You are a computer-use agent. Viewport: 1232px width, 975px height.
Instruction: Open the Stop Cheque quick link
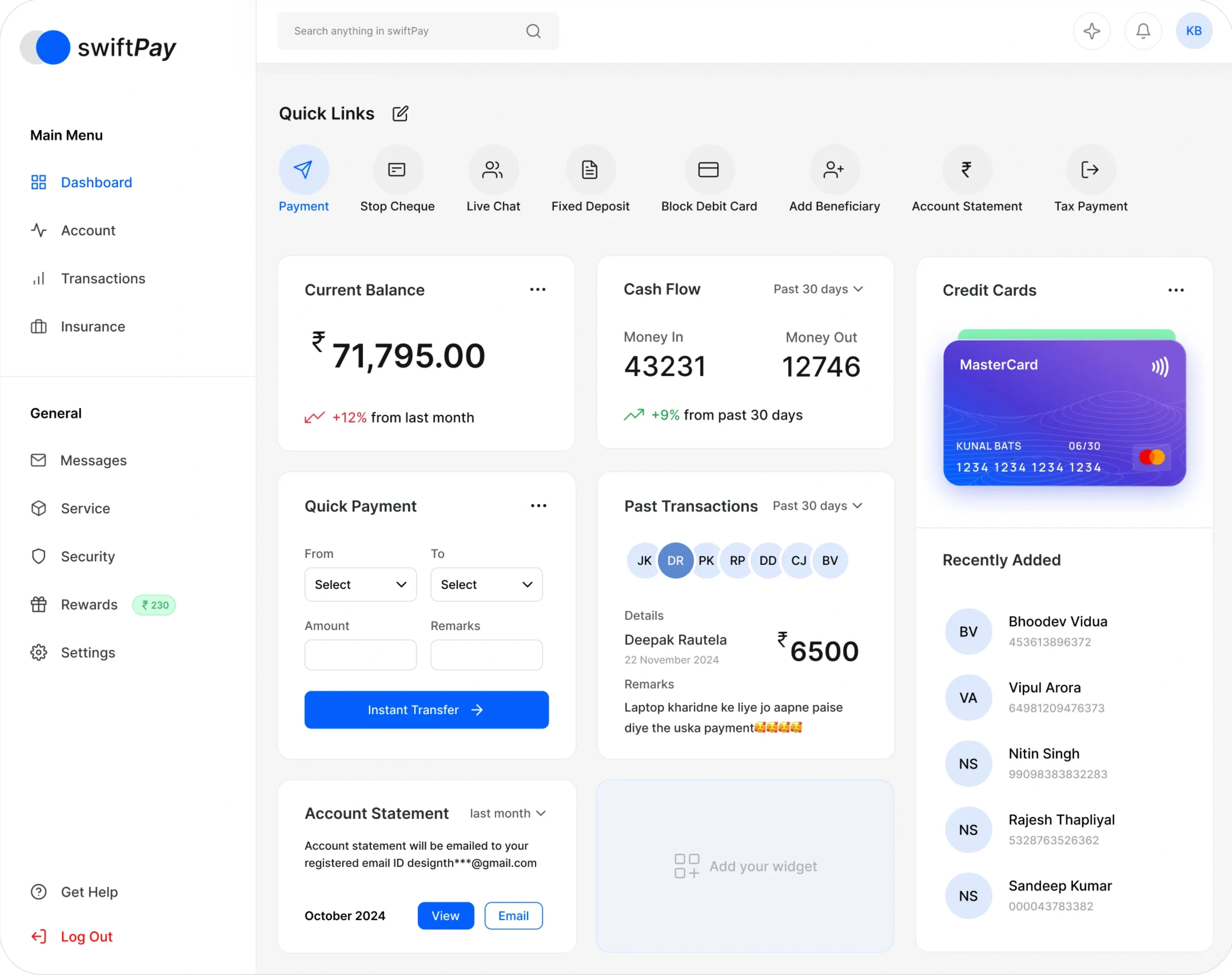pos(397,169)
